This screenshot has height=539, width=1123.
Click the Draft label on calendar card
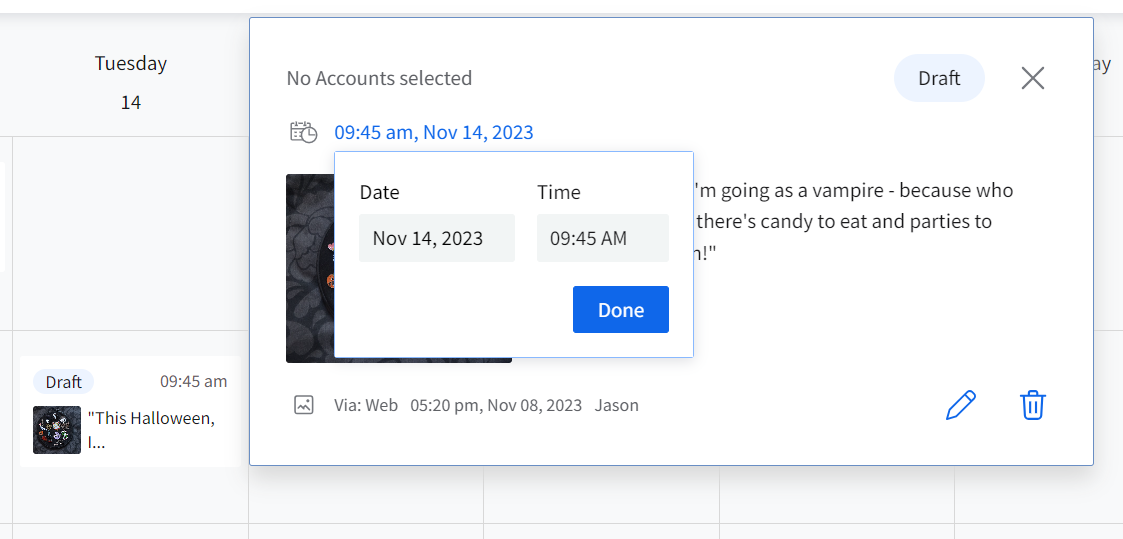[64, 382]
